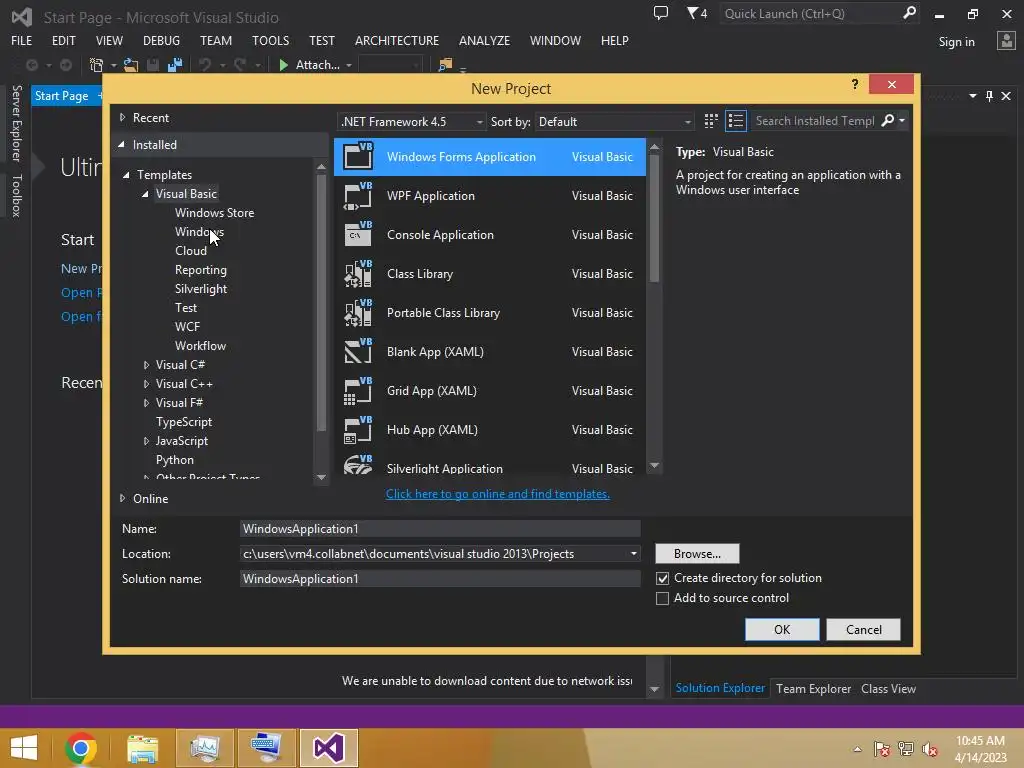
Task: Click the template list scrollbar down arrow
Action: [654, 466]
